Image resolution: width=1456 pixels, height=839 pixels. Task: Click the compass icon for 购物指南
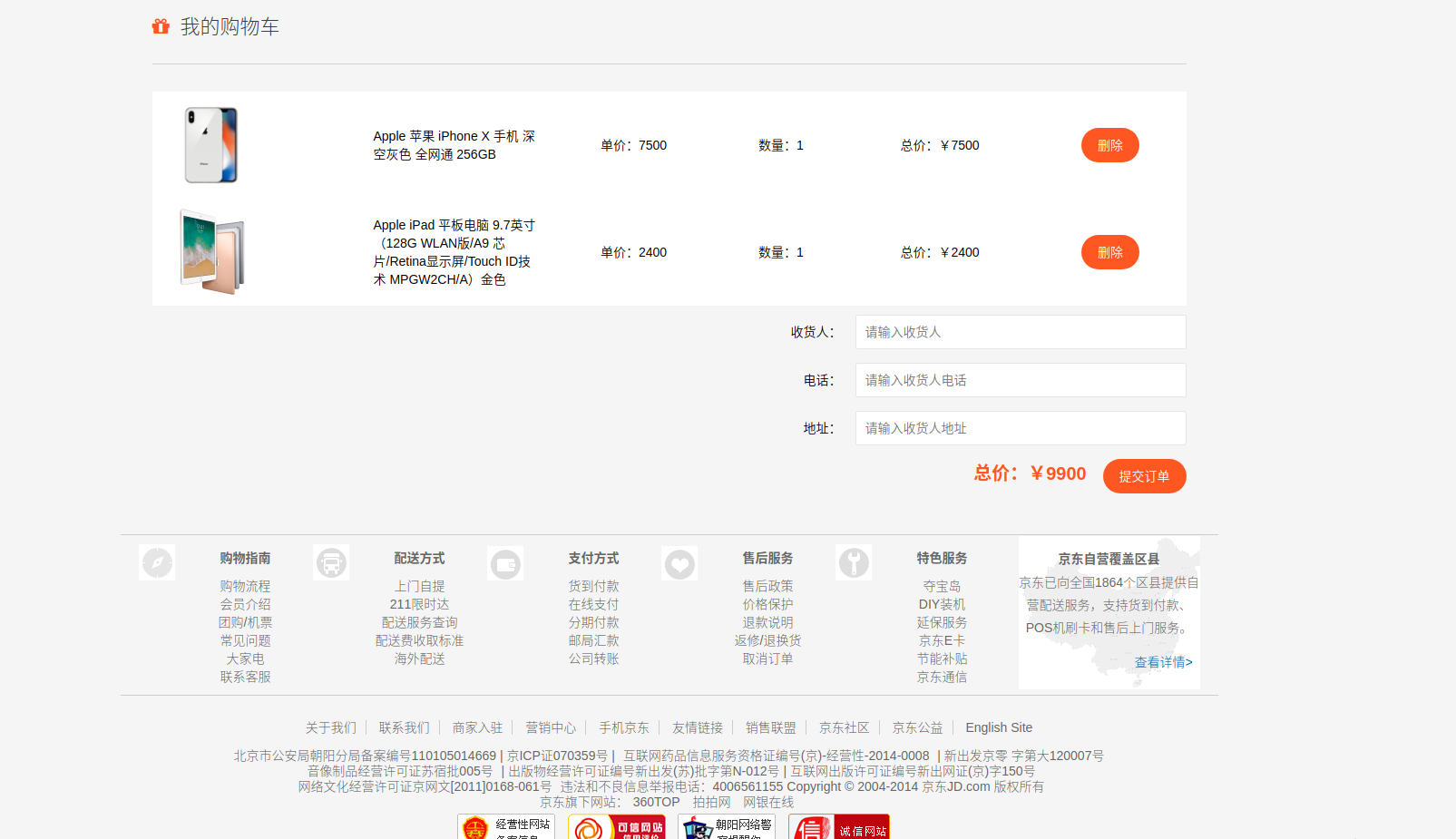157,563
